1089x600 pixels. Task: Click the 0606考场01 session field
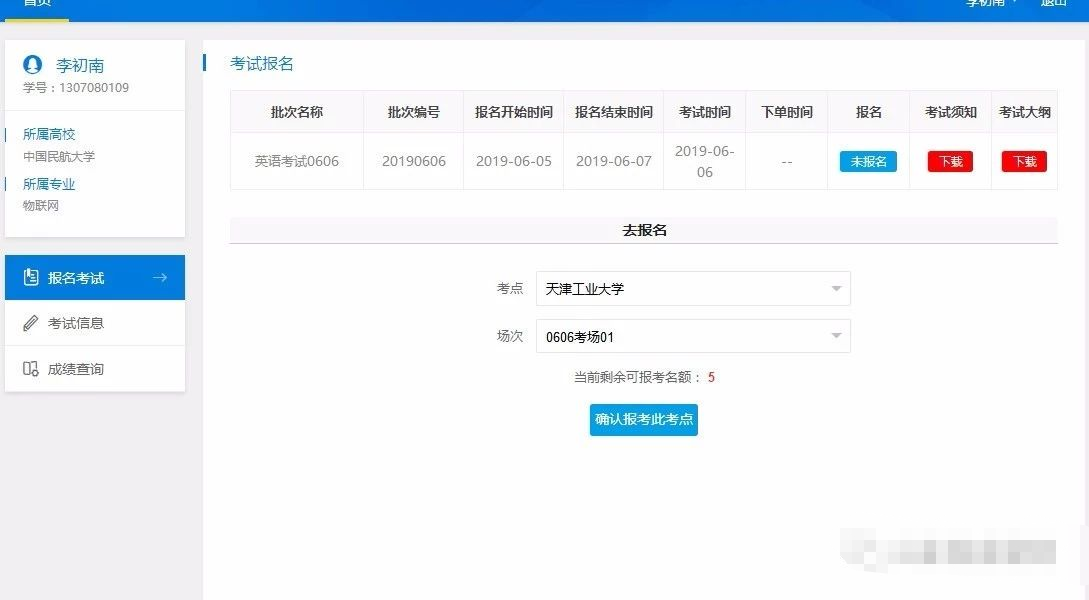680,336
